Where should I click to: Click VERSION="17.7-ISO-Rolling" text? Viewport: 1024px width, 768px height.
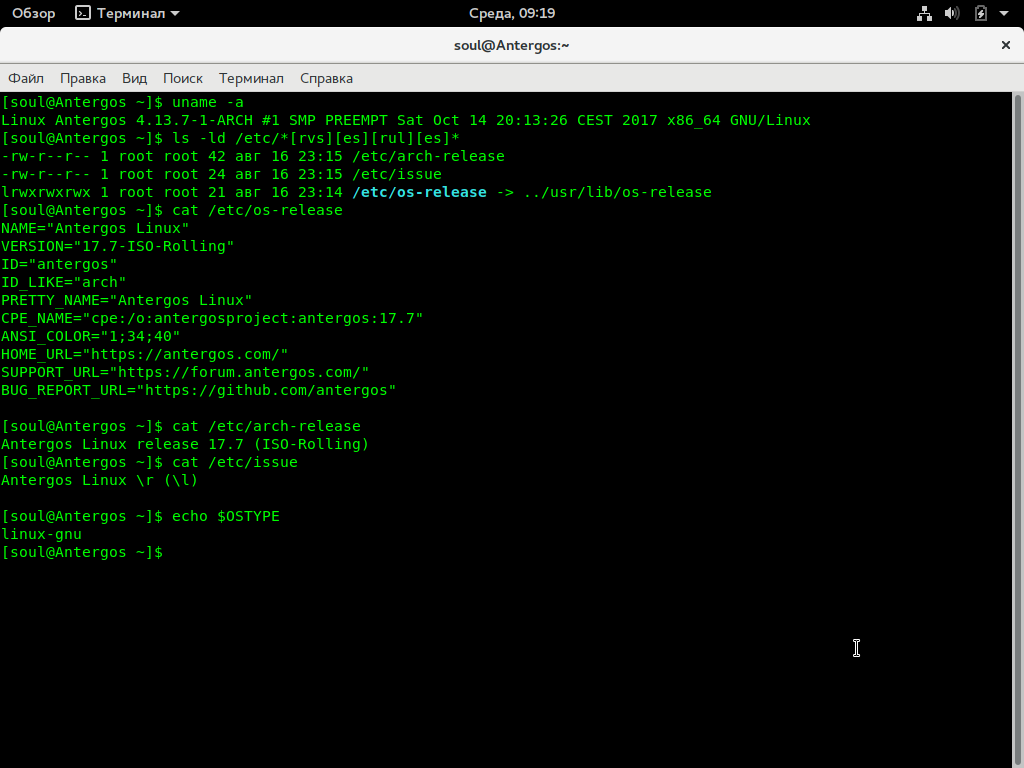pos(118,246)
